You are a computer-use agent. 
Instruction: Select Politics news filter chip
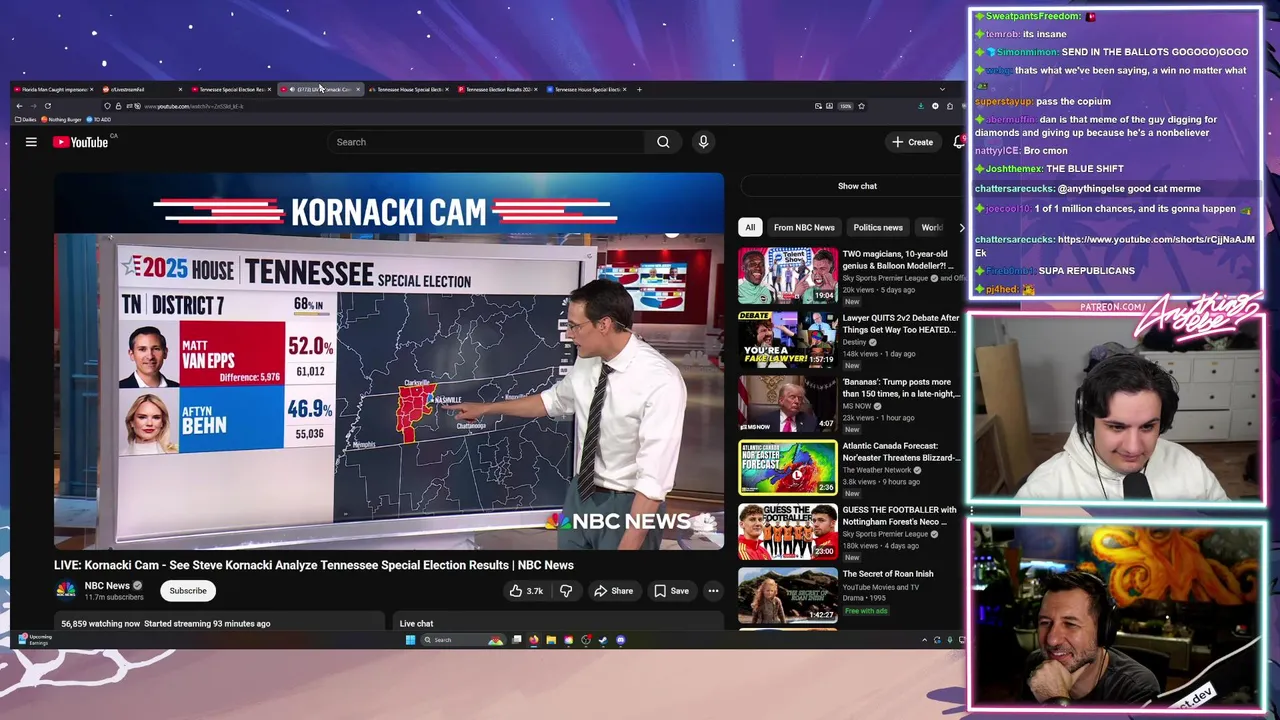pyautogui.click(x=878, y=227)
